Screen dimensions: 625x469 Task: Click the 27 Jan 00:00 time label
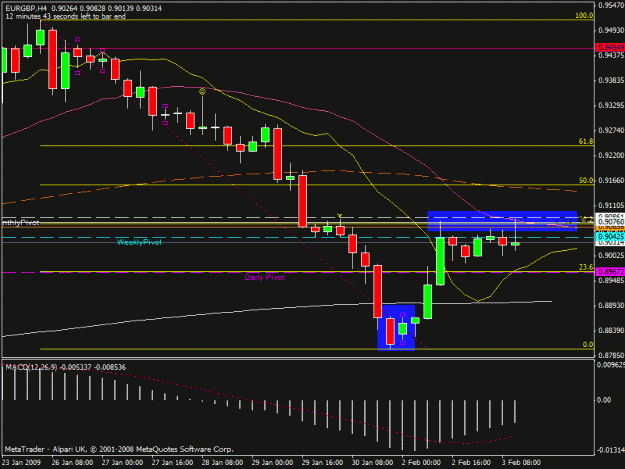[x=122, y=463]
